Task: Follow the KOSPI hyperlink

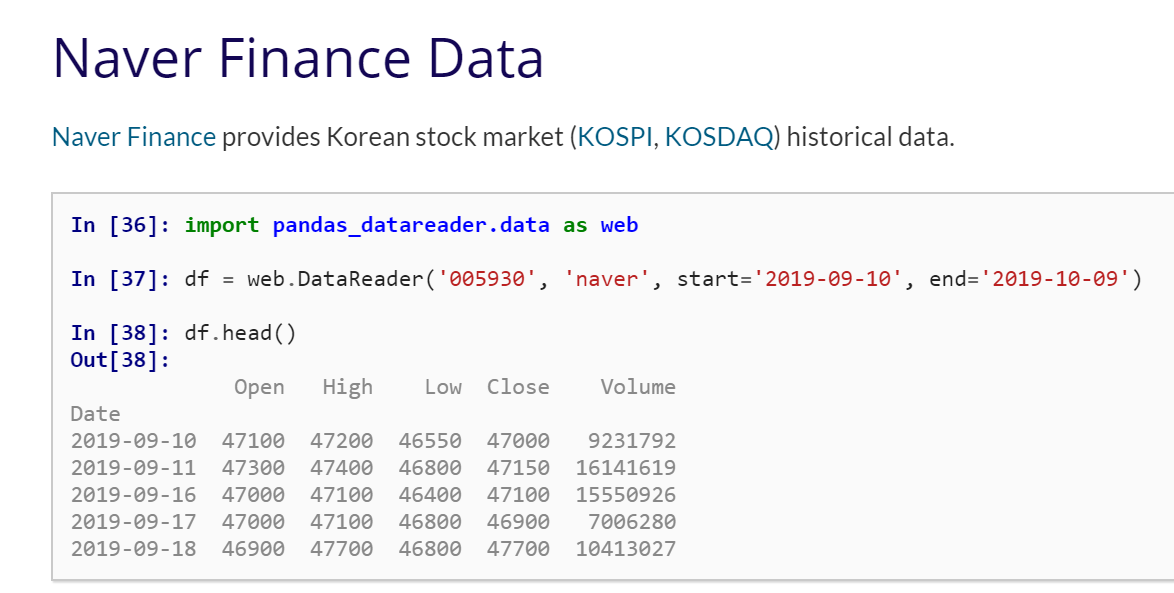Action: pyautogui.click(x=615, y=137)
